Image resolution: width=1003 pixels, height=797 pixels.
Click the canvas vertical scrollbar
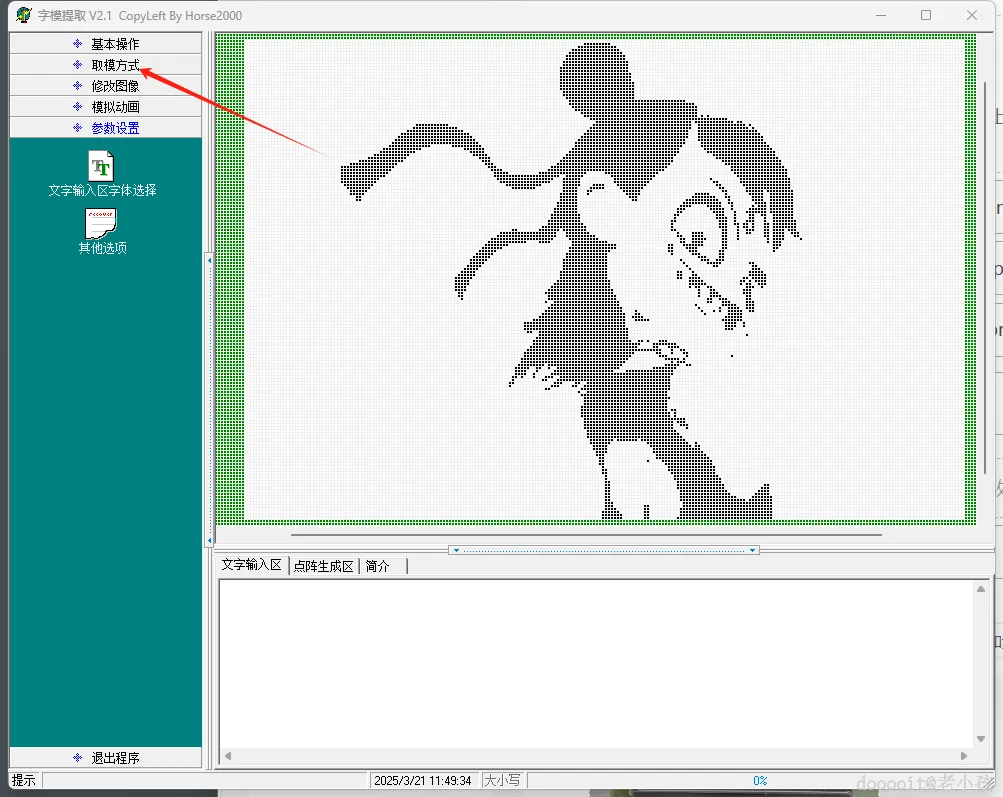[x=985, y=278]
